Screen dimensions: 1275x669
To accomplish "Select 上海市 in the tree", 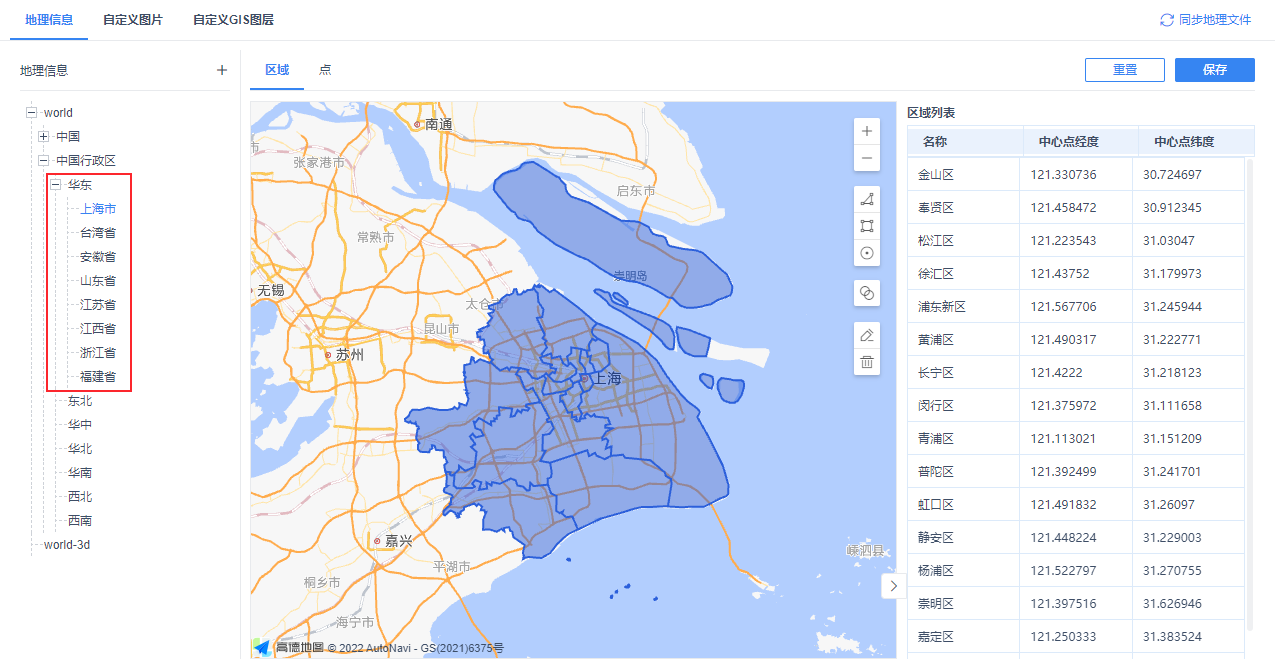I will click(x=98, y=209).
